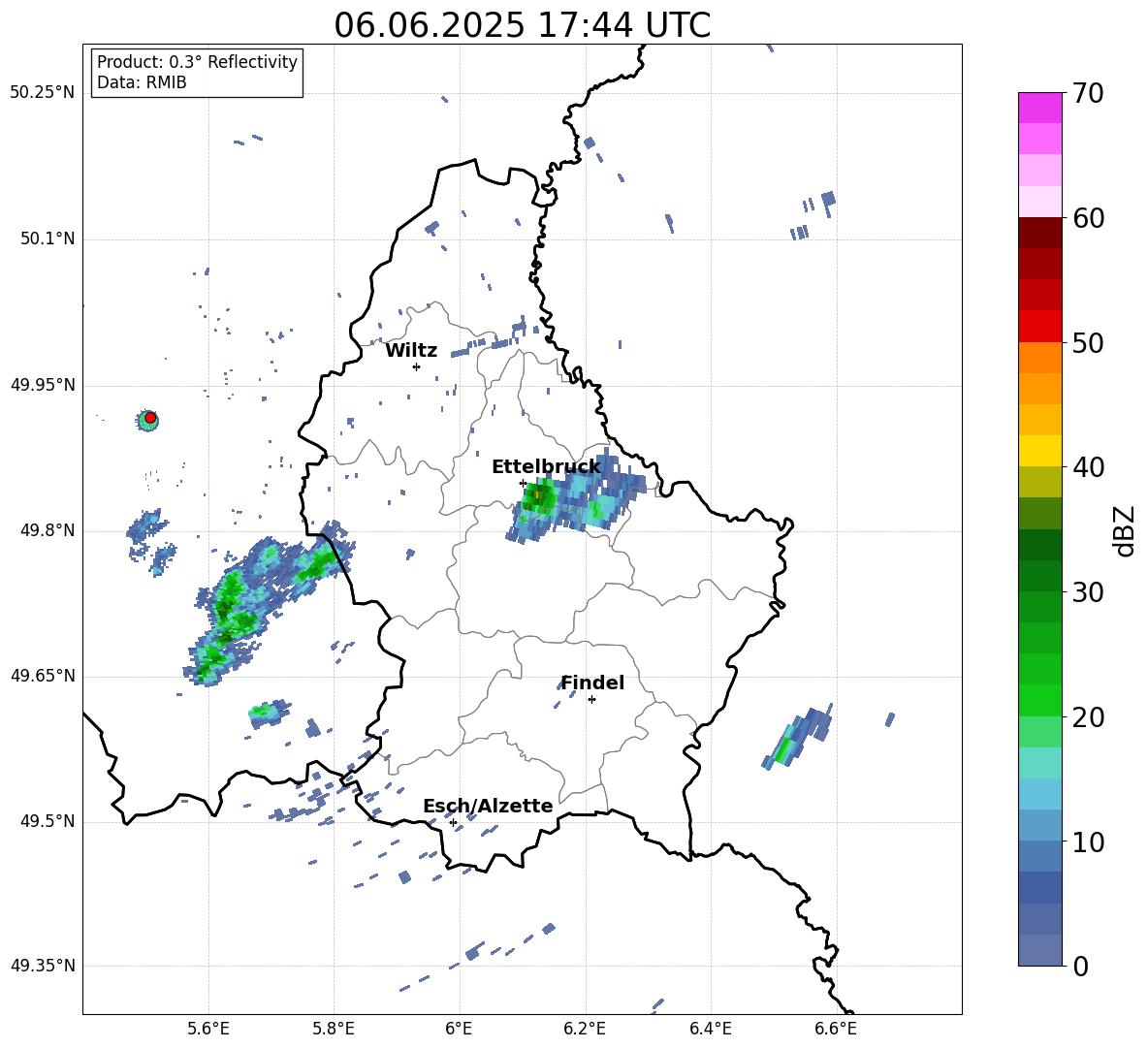Viewport: 1148px width, 1048px height.
Task: Click the 49.5°N latitude label
Action: [x=48, y=821]
